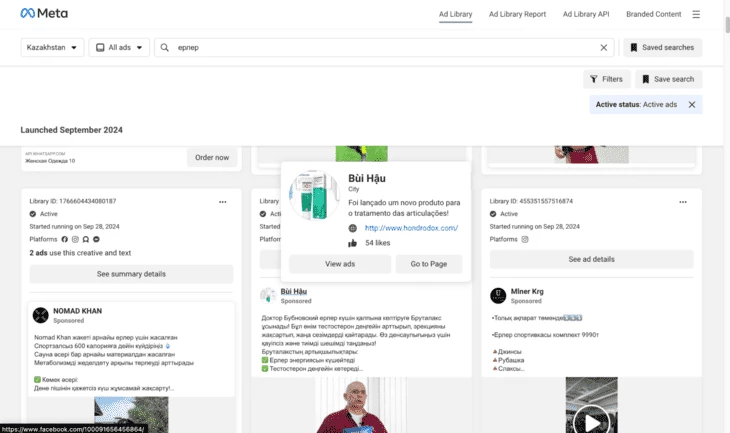730x433 pixels.
Task: Click the Bùi Hậu popup title
Action: (367, 178)
